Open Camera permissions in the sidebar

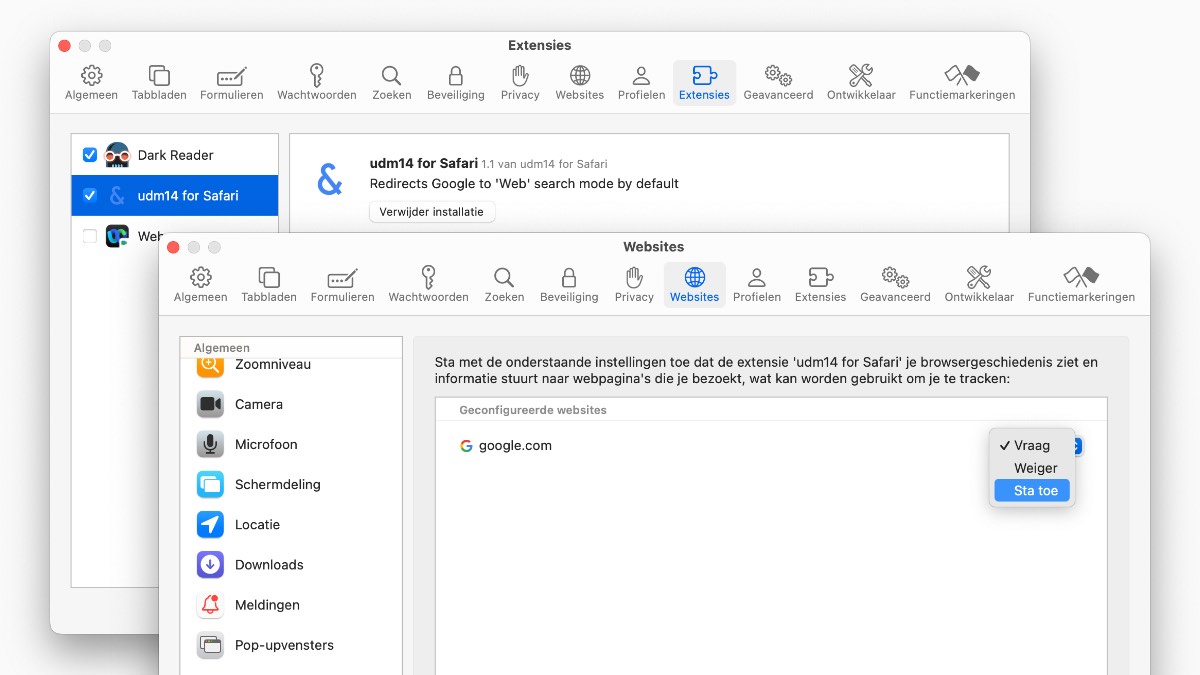tap(260, 404)
